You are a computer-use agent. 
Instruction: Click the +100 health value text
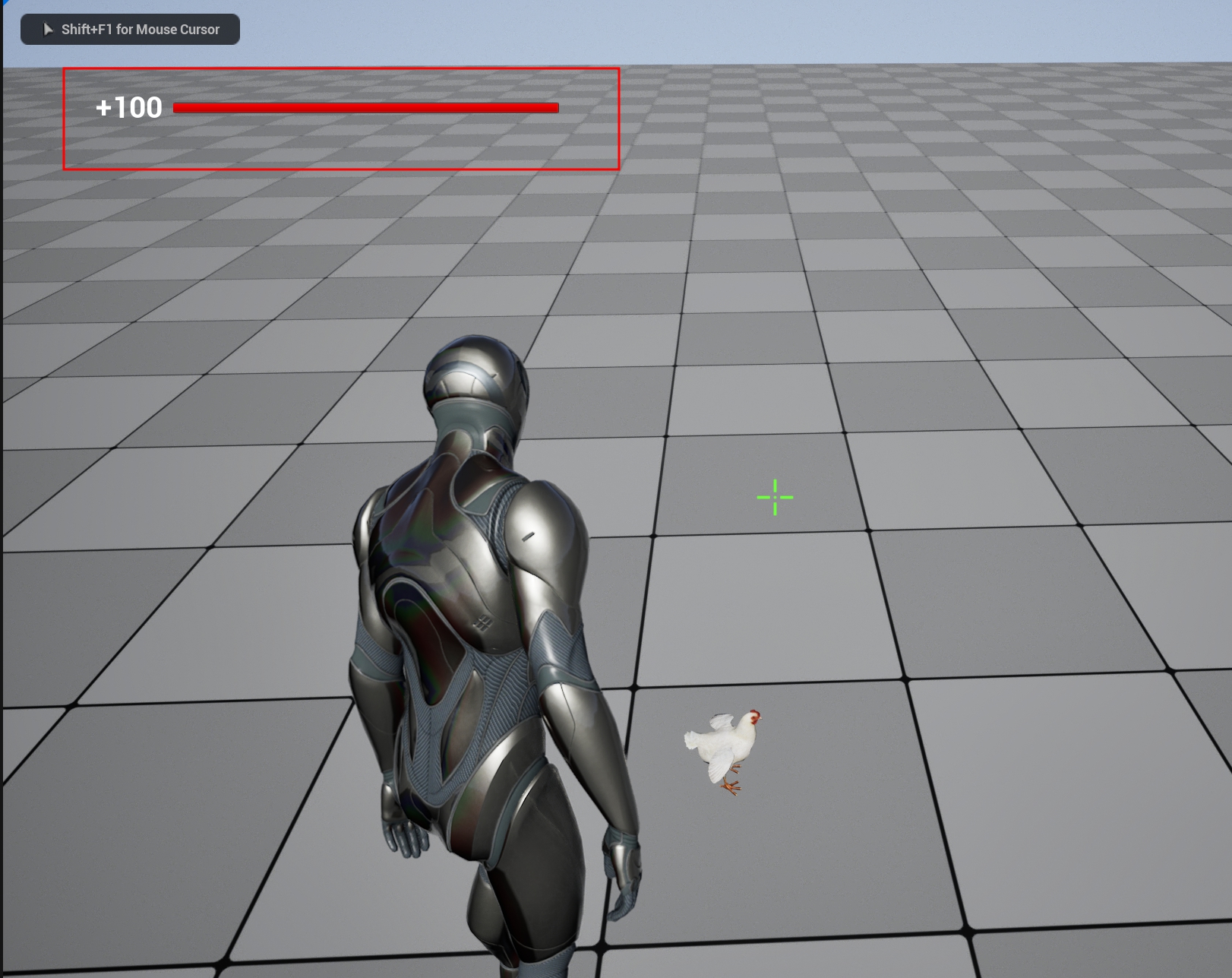(x=129, y=108)
